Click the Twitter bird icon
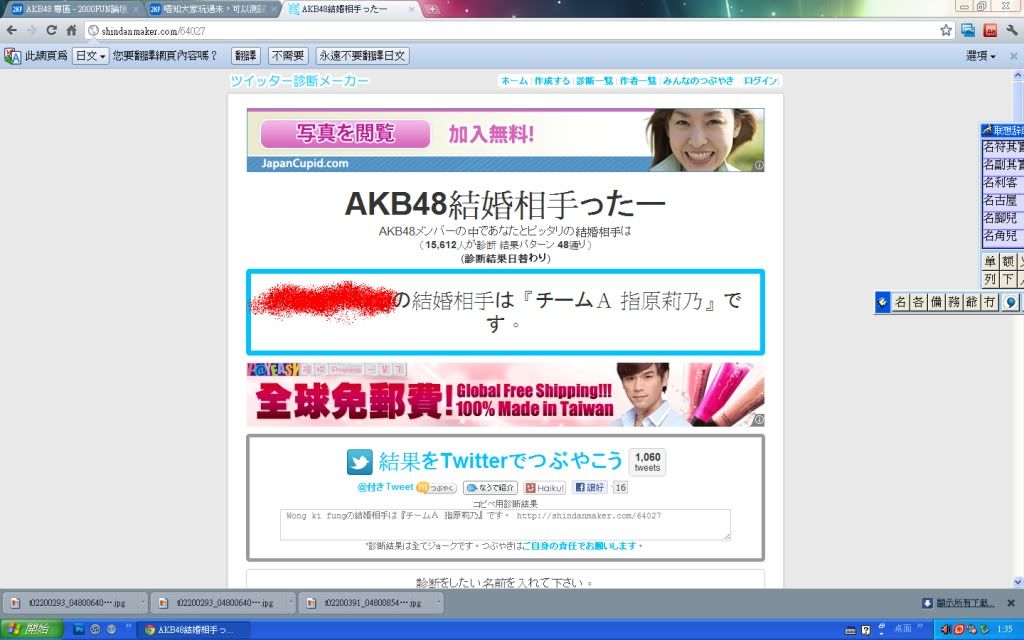Screen dimensions: 1024x640 tap(360, 461)
